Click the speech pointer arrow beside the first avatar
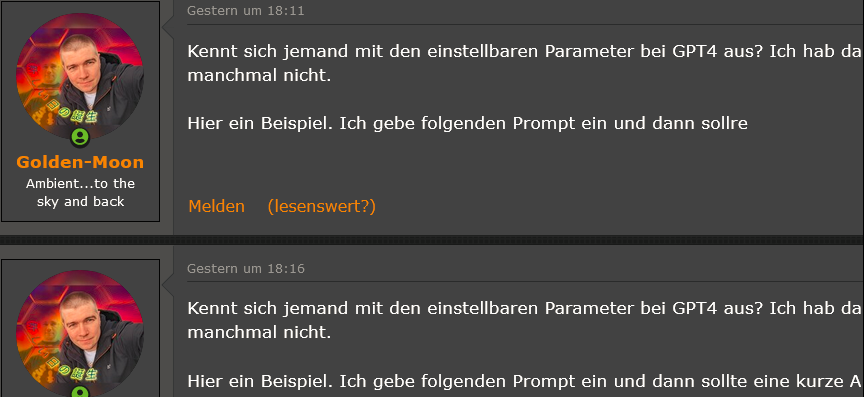The image size is (864, 397). point(167,25)
